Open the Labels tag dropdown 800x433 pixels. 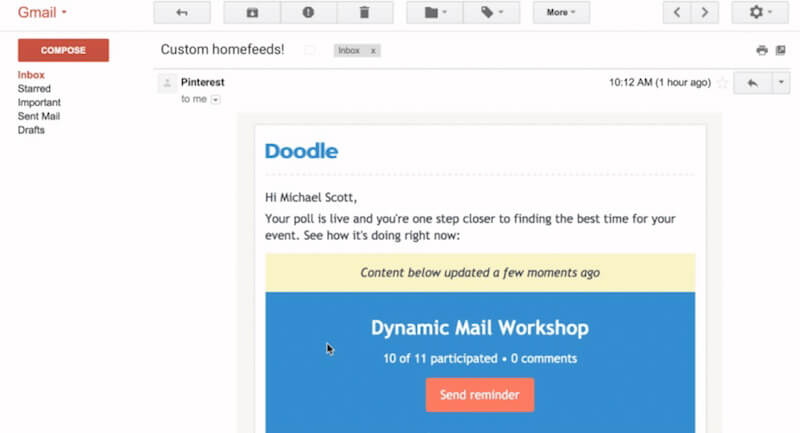[491, 13]
